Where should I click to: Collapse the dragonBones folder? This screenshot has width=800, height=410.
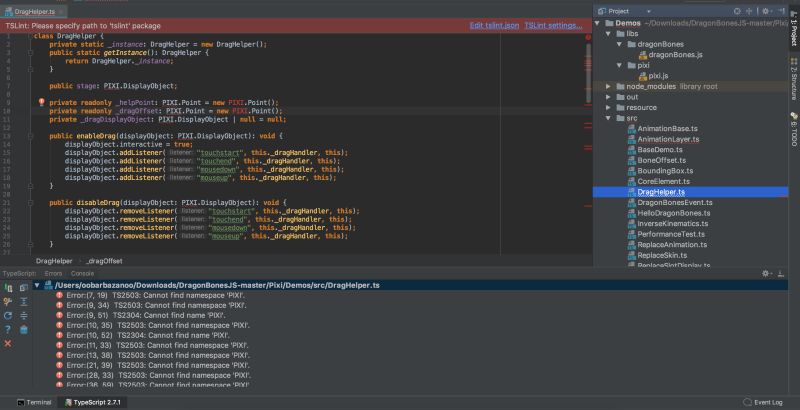click(619, 44)
